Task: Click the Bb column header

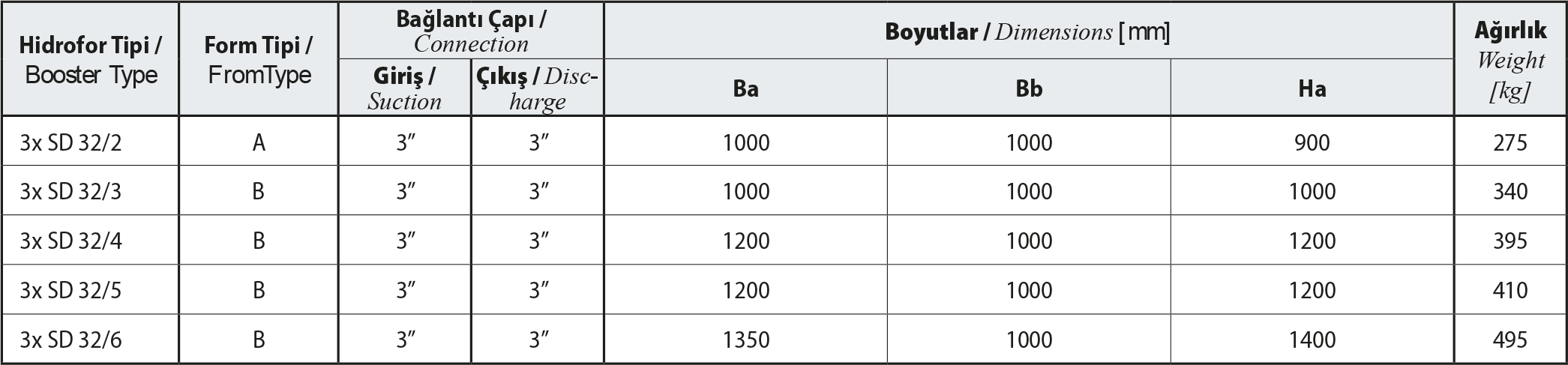Action: coord(1029,88)
